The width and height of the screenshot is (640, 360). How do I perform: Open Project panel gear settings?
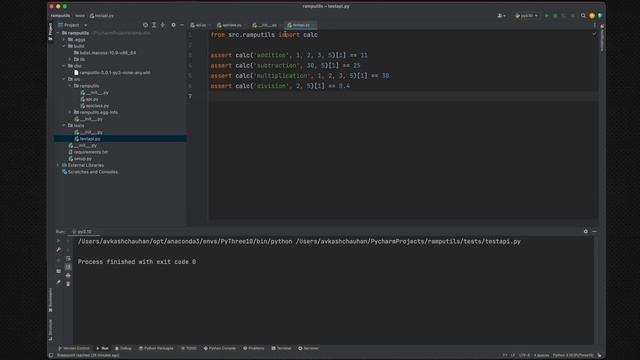[173, 25]
